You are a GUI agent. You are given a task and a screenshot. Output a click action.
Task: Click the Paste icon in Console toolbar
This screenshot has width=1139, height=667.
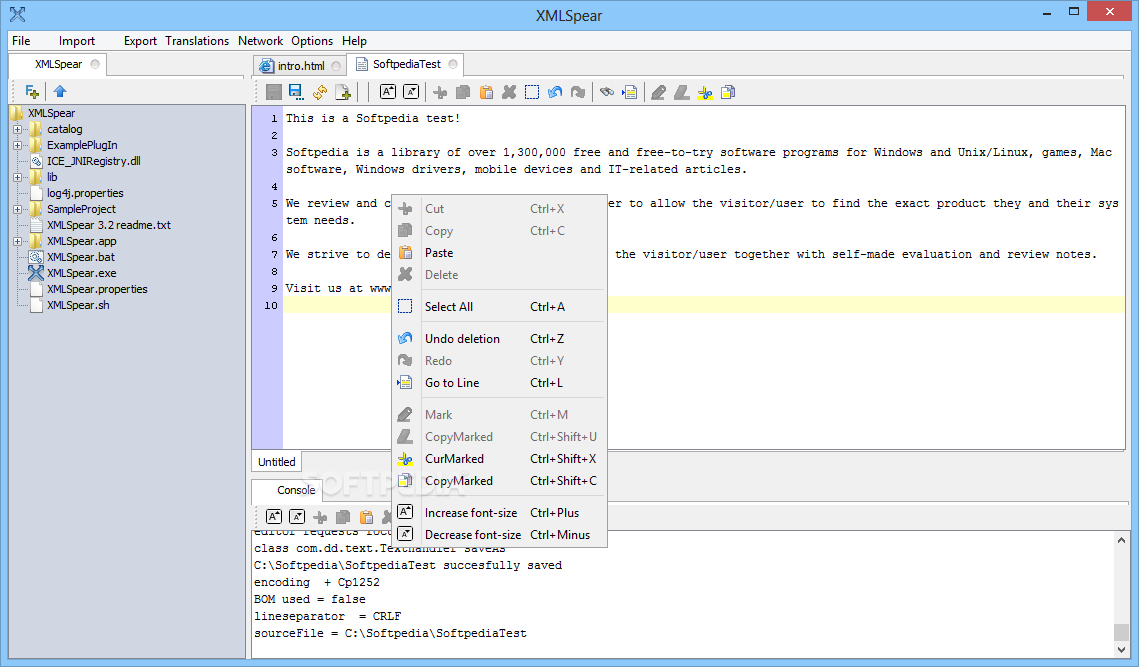[367, 517]
